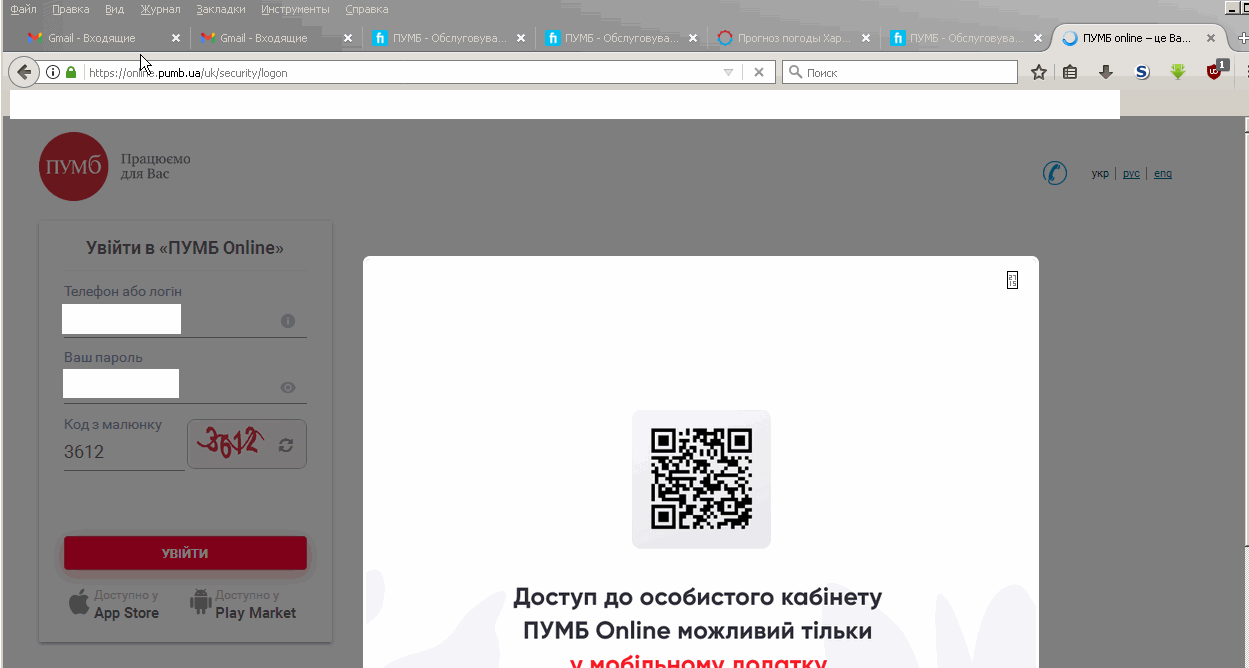Click the phone contact icon near language links
Viewport: 1249px width, 668px height.
coord(1055,173)
